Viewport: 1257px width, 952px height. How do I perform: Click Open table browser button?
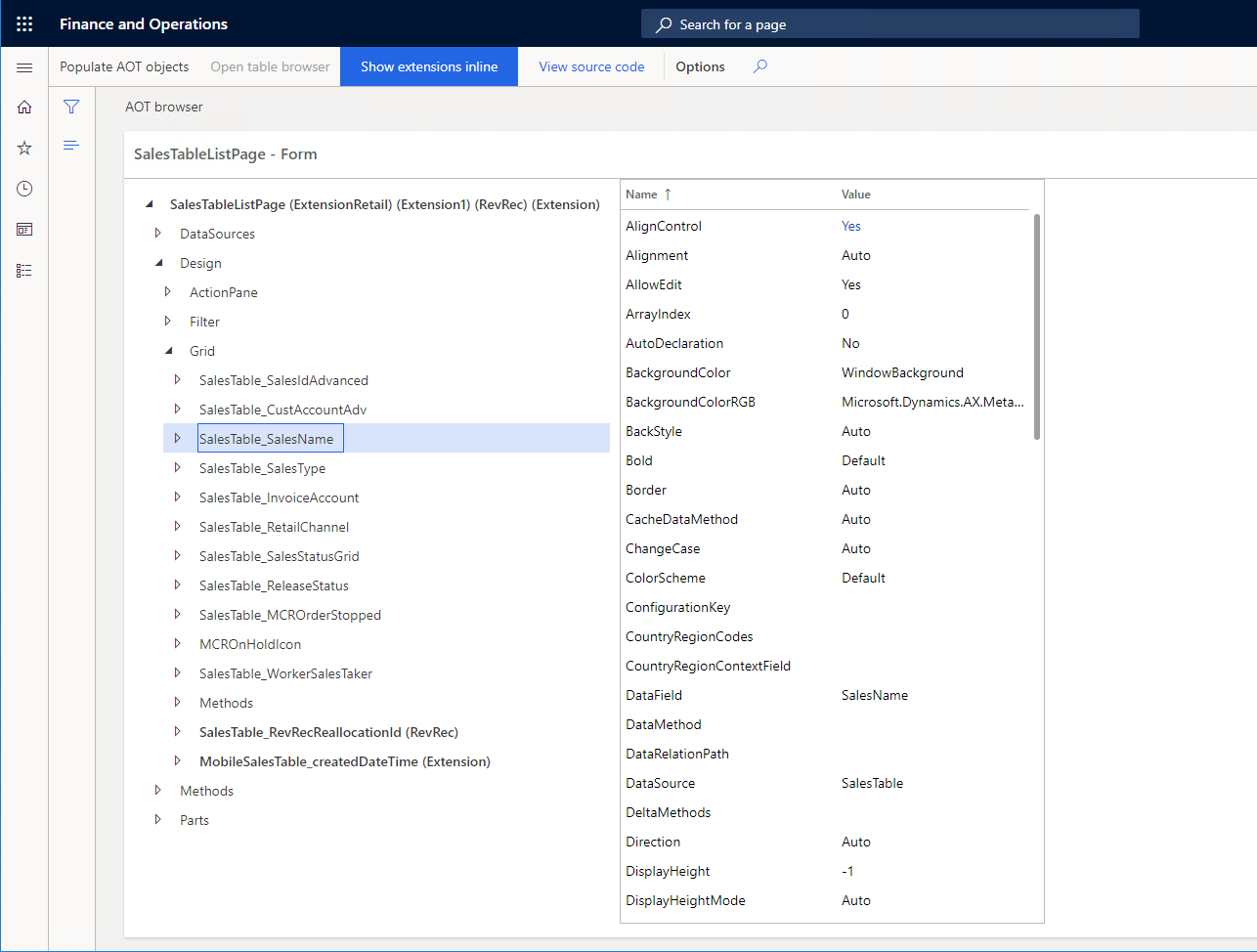[270, 66]
